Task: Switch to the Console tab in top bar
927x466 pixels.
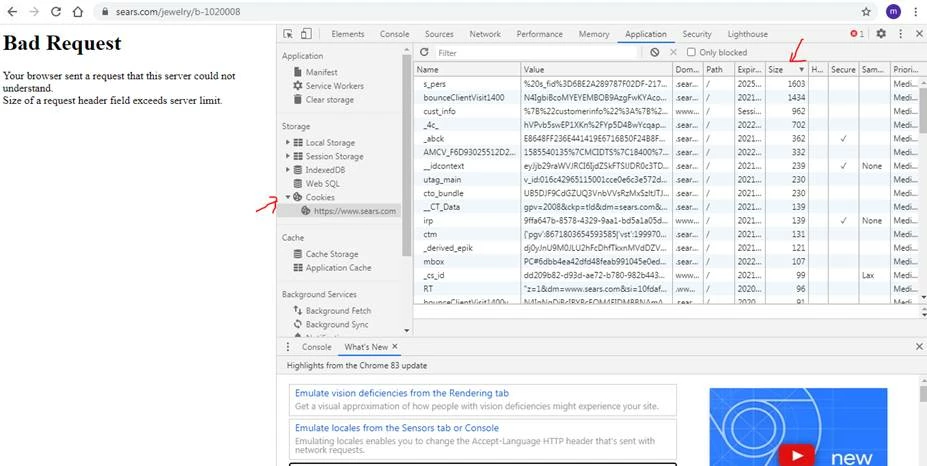Action: (x=394, y=34)
